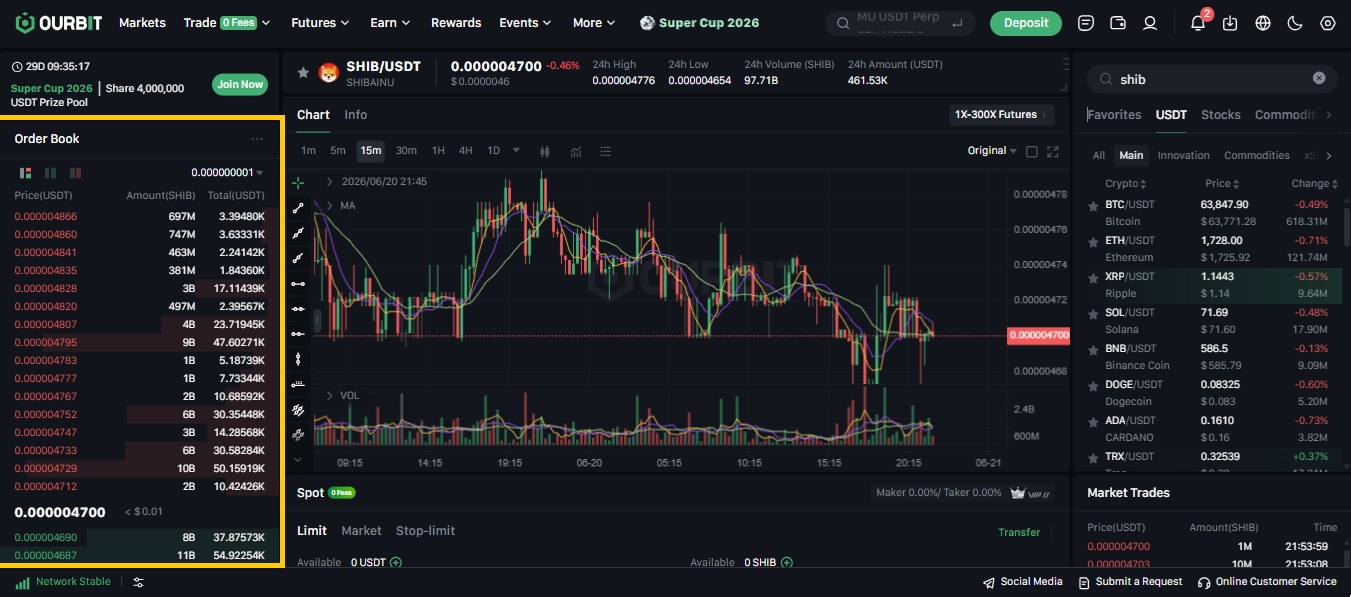The width and height of the screenshot is (1351, 597).
Task: Click Join Now for Super Cup
Action: (240, 84)
